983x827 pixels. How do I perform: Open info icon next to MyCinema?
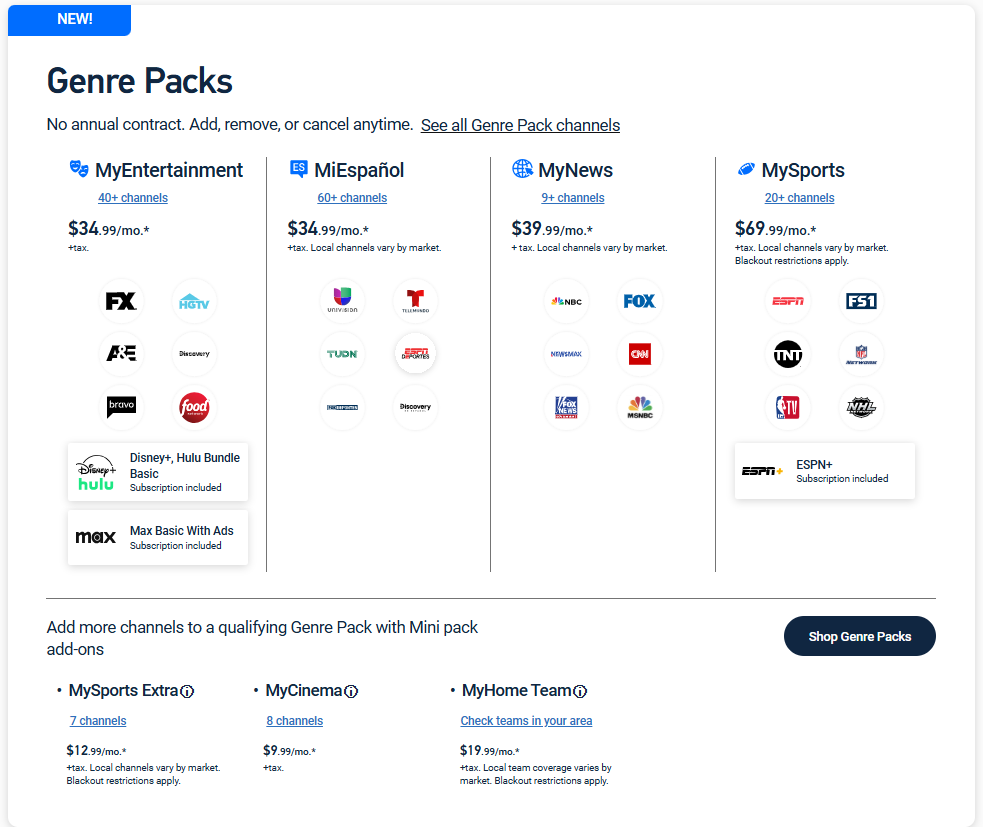[351, 691]
